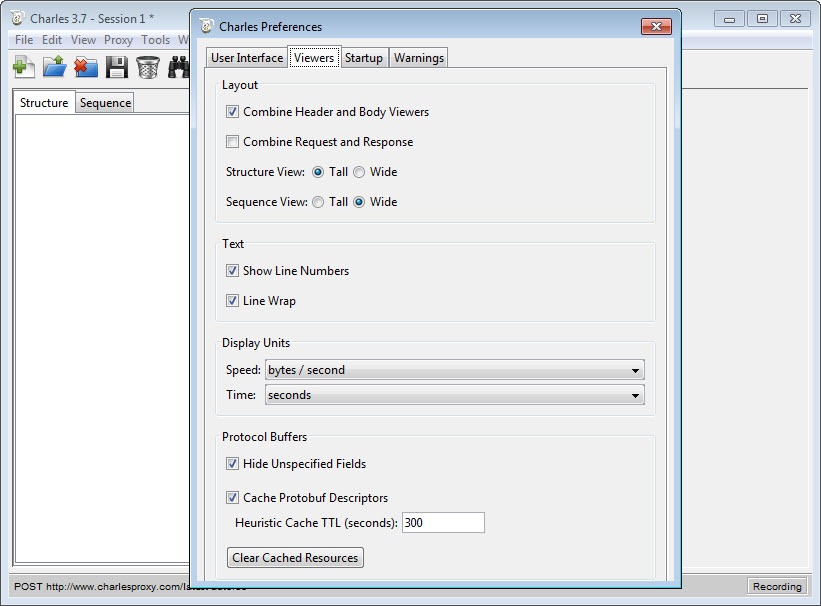This screenshot has height=606, width=821.
Task: Click the Recording status button
Action: [x=777, y=586]
